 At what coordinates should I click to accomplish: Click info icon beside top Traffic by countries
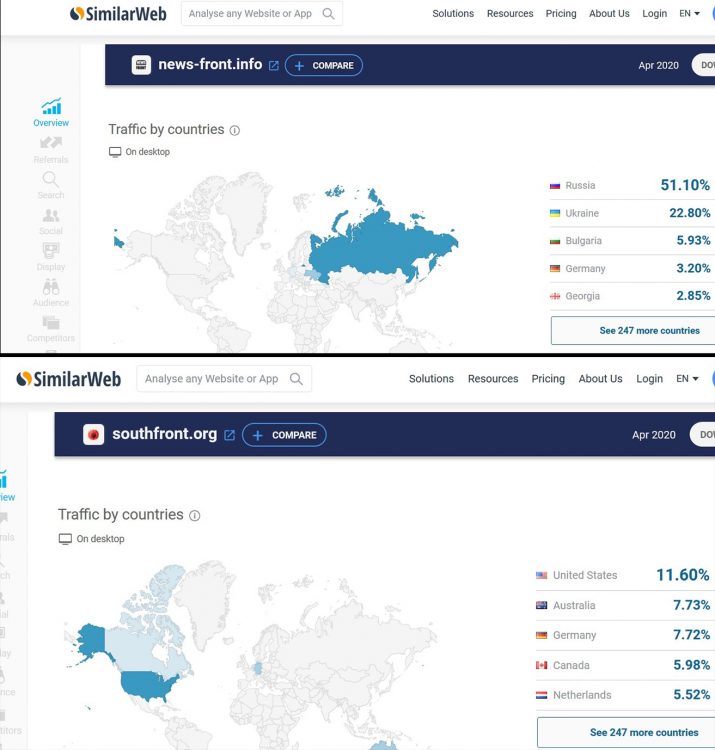pyautogui.click(x=235, y=131)
